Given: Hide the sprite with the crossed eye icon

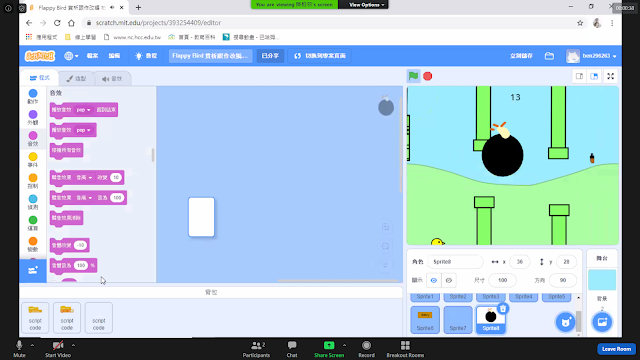Looking at the screenshot, I should point(449,280).
